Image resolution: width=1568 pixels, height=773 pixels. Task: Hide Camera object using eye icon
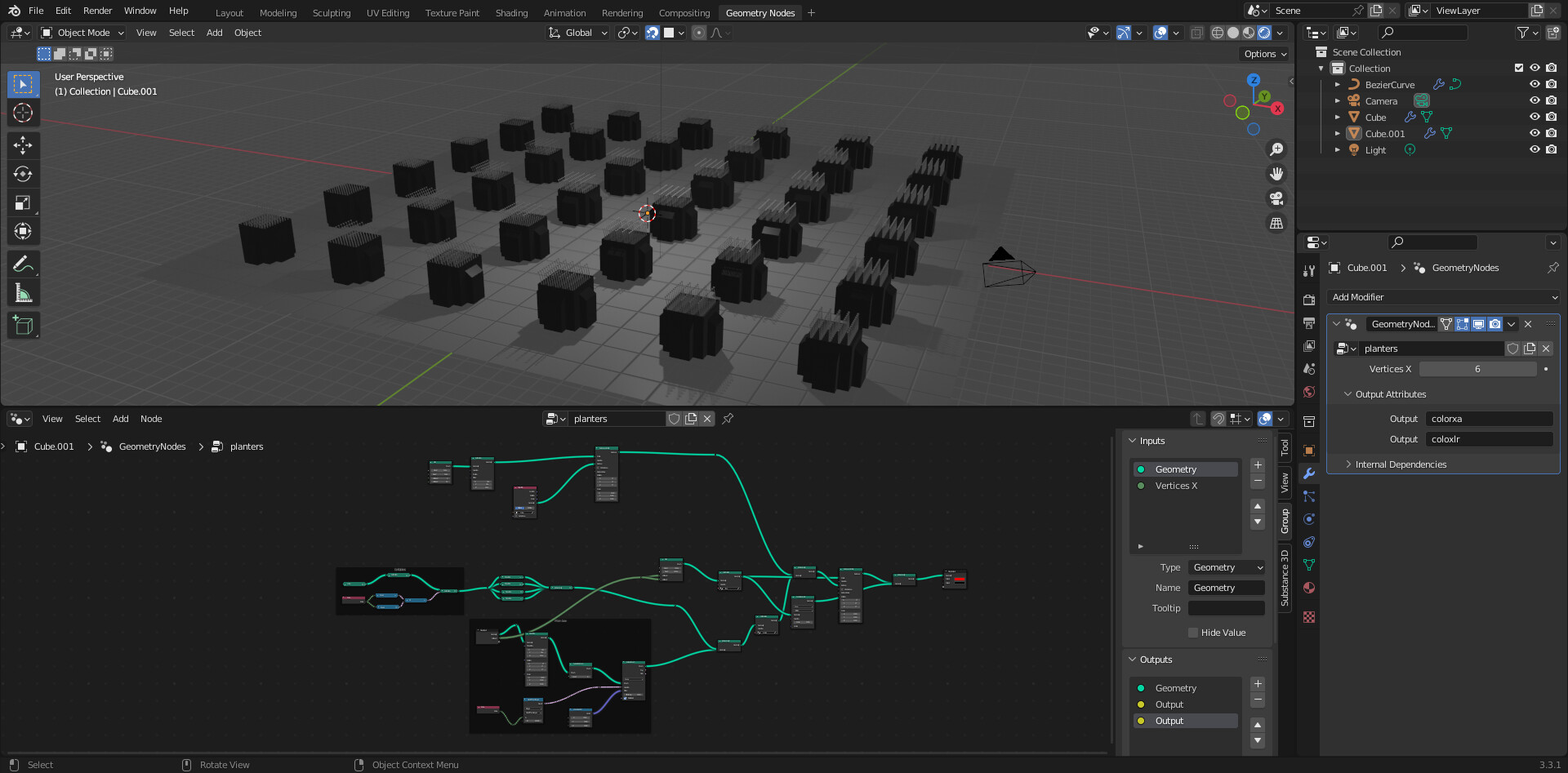(x=1535, y=101)
